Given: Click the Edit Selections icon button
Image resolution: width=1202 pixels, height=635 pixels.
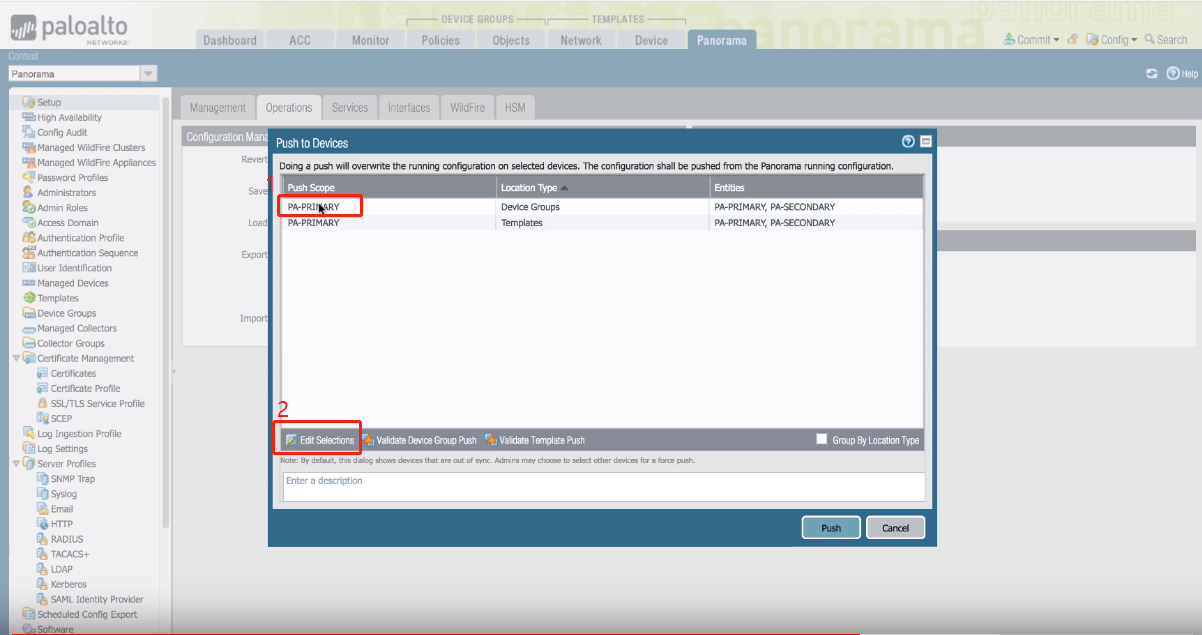Looking at the screenshot, I should pos(291,440).
